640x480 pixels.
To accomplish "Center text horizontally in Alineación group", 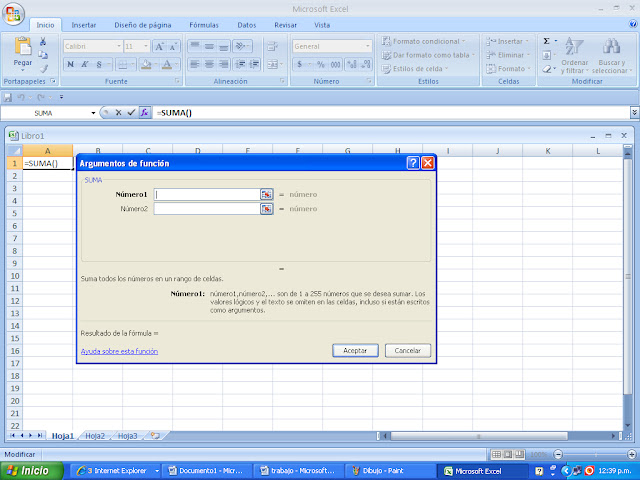I will point(209,64).
